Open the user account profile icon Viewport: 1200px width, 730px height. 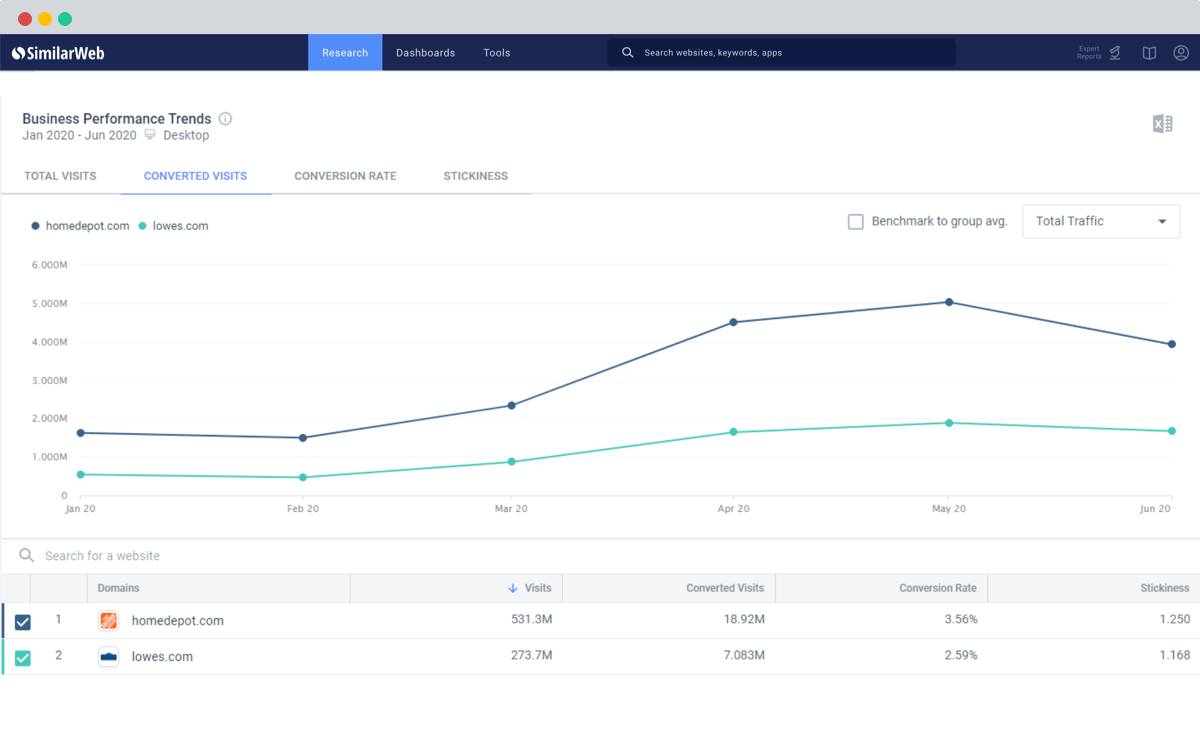[x=1181, y=53]
